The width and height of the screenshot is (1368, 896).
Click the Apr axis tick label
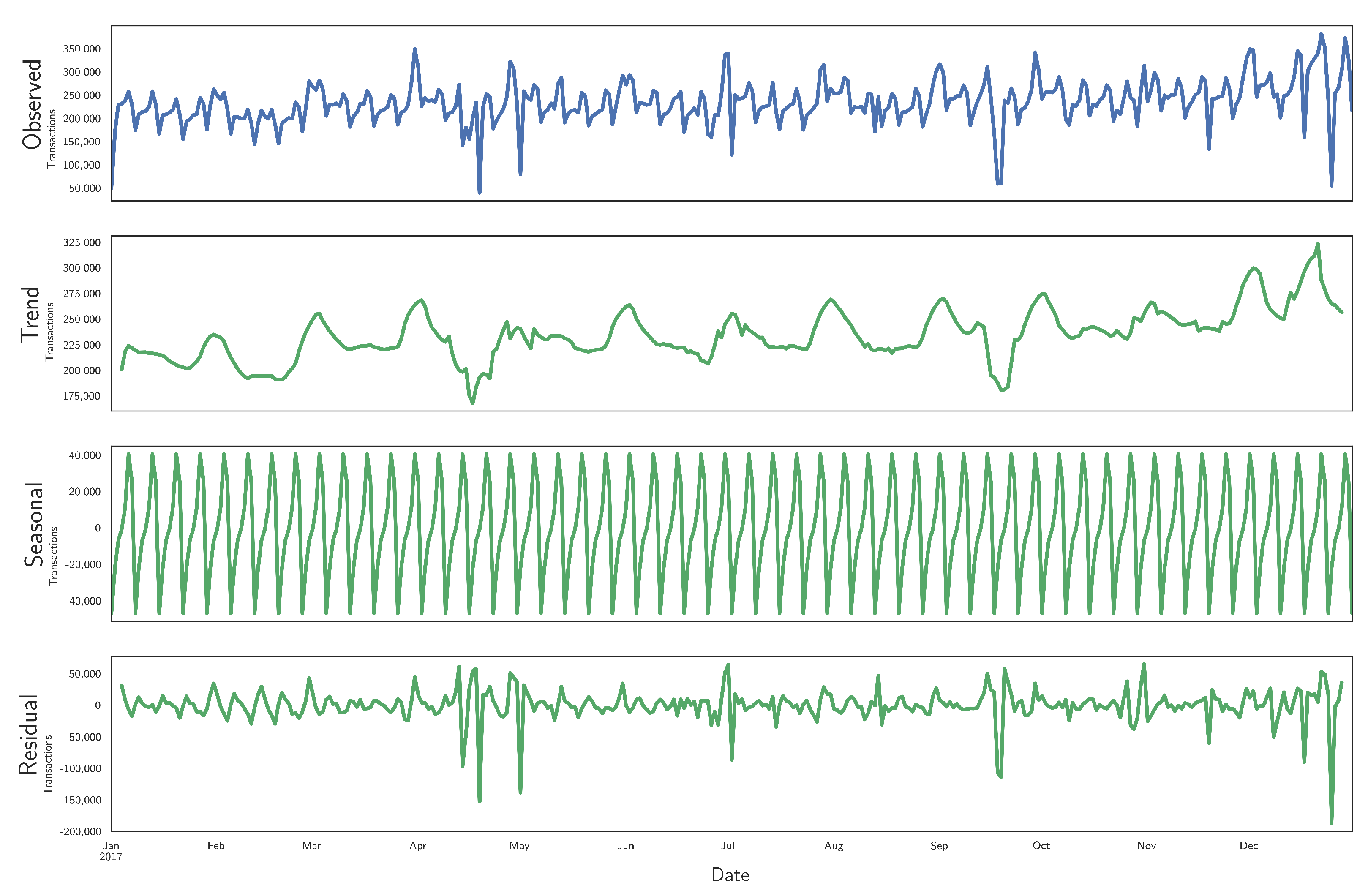[x=418, y=845]
